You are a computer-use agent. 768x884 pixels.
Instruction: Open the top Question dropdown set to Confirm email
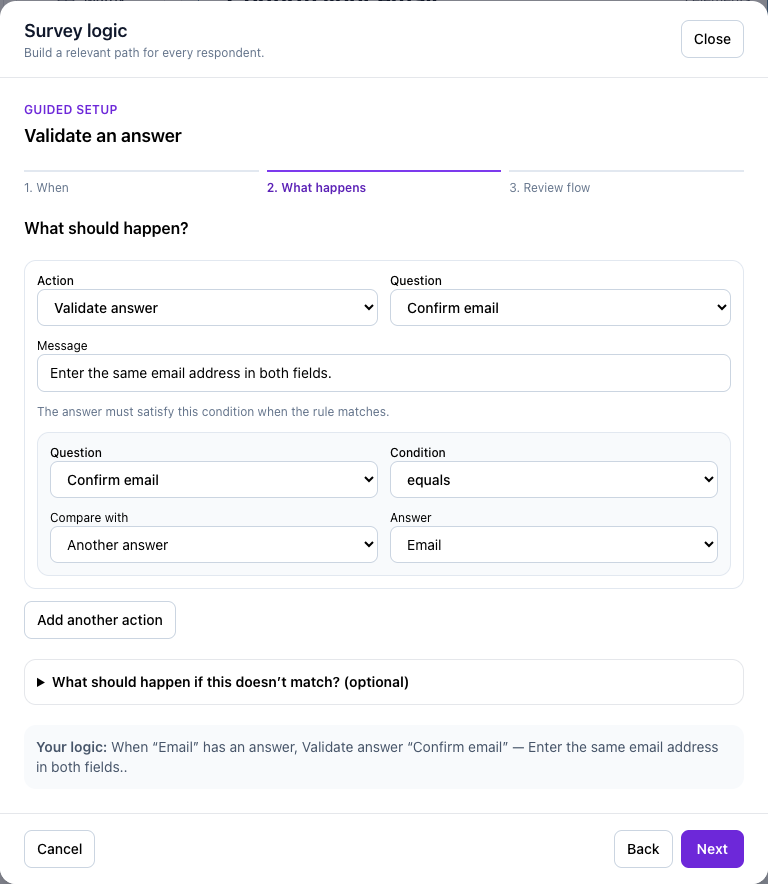tap(560, 307)
